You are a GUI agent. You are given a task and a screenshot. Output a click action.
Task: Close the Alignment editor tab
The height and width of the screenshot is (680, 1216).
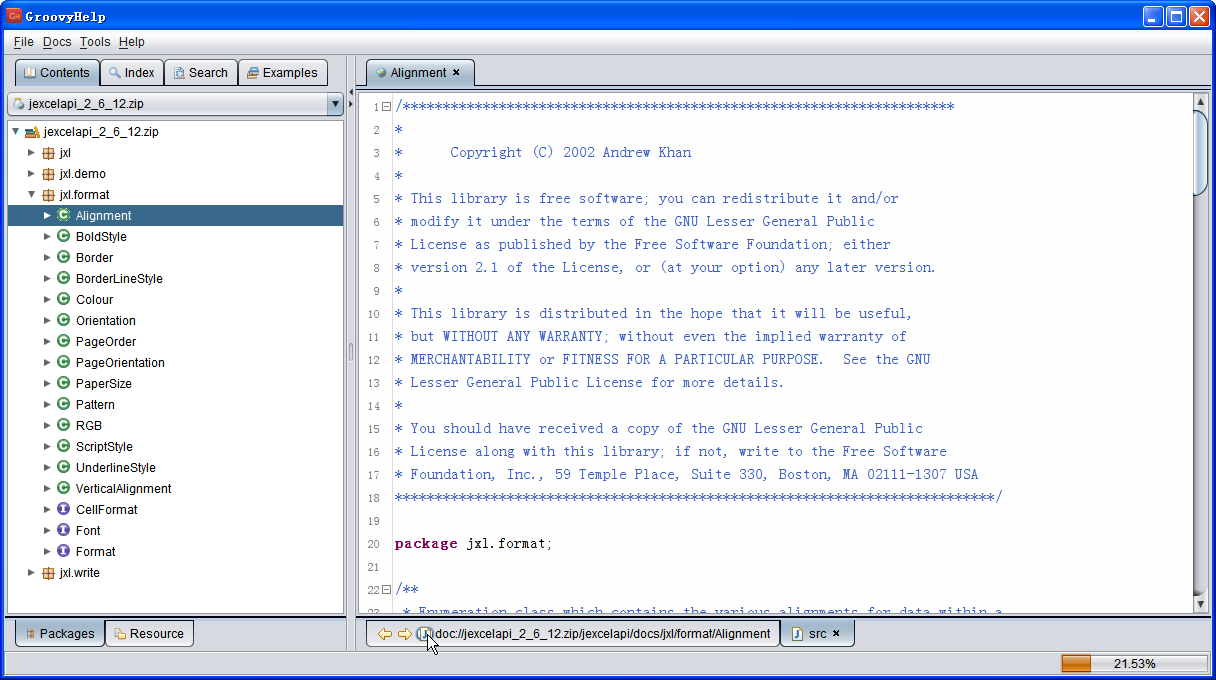point(456,72)
